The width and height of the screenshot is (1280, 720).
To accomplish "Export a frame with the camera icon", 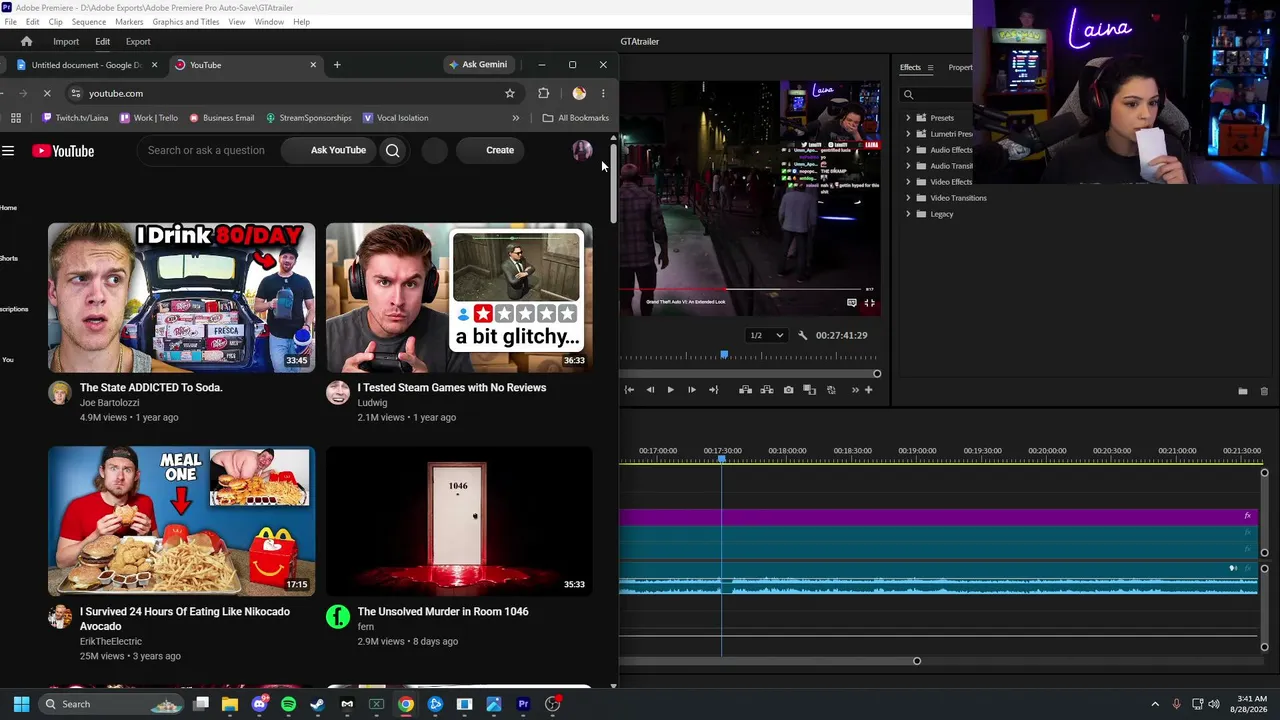I will point(788,390).
